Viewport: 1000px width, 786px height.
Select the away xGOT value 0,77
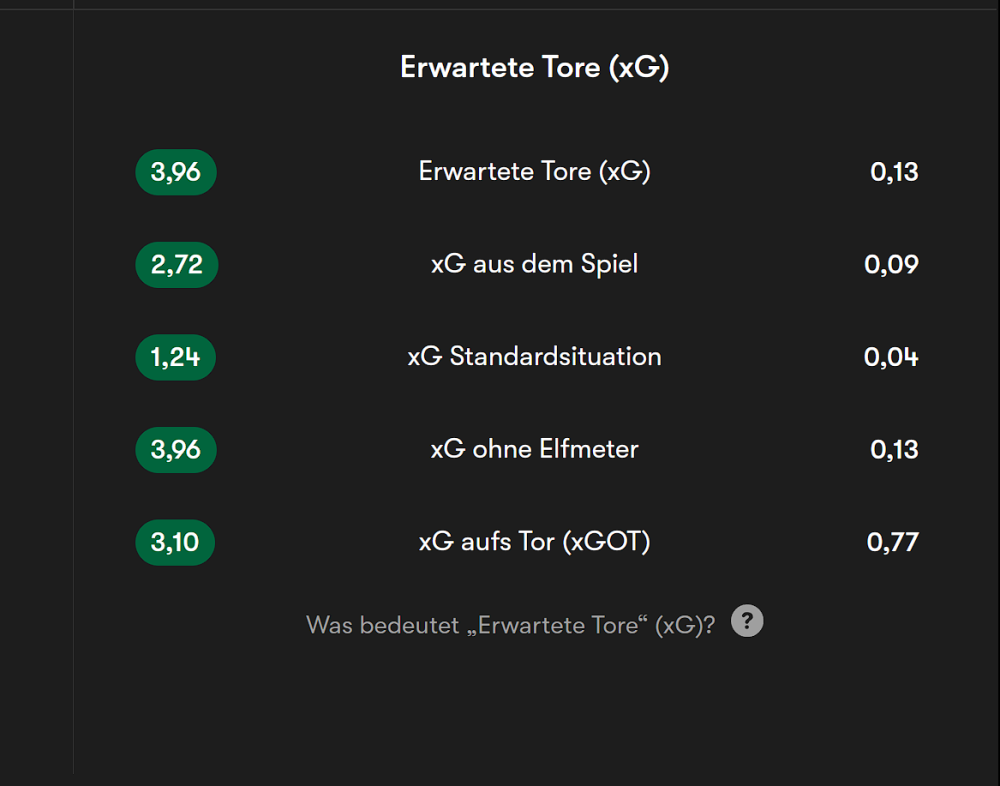point(892,542)
